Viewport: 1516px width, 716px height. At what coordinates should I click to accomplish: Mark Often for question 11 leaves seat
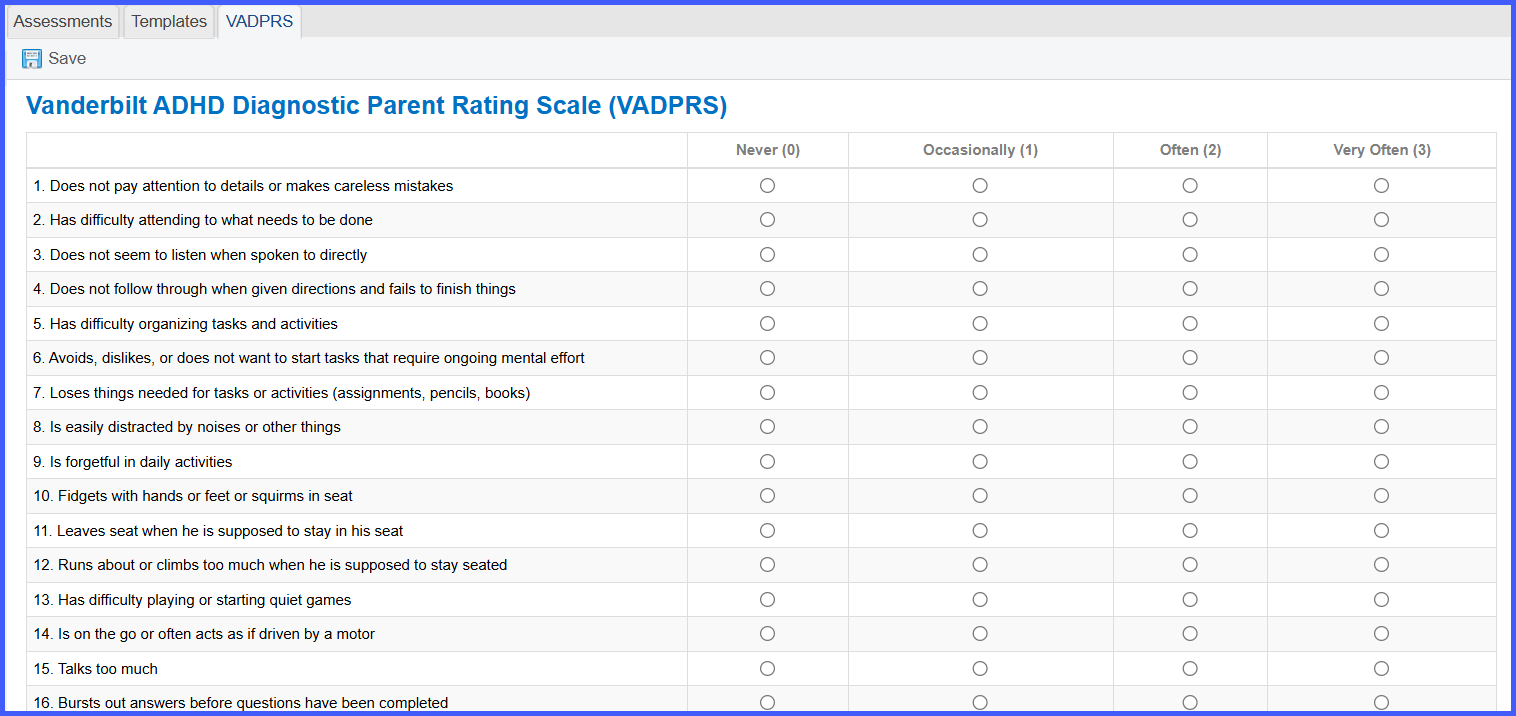tap(1190, 531)
